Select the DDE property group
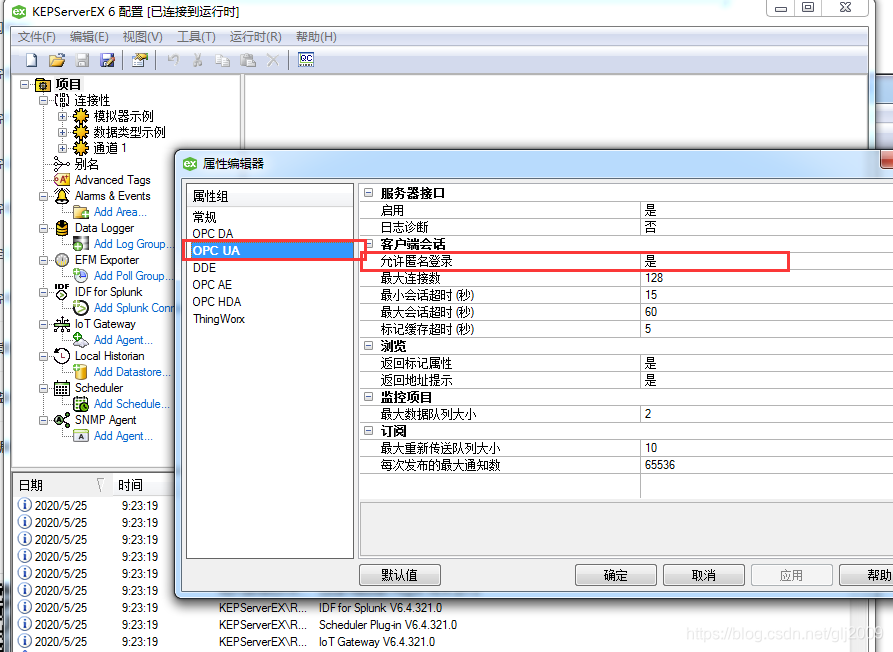 point(204,268)
